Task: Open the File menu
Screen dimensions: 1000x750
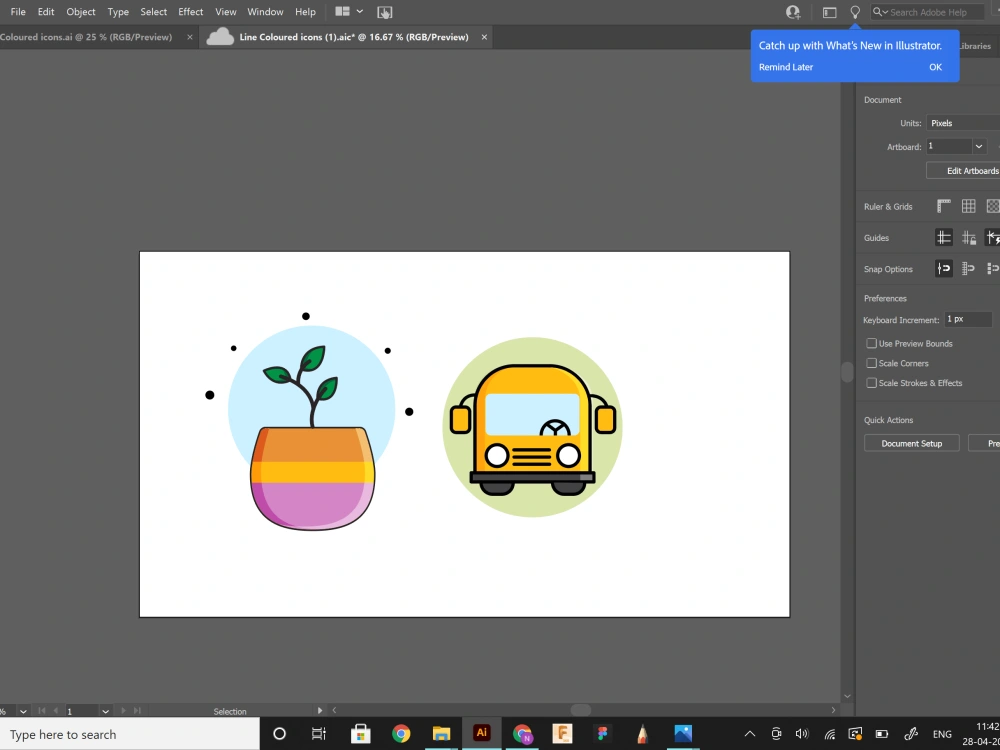Action: point(18,11)
